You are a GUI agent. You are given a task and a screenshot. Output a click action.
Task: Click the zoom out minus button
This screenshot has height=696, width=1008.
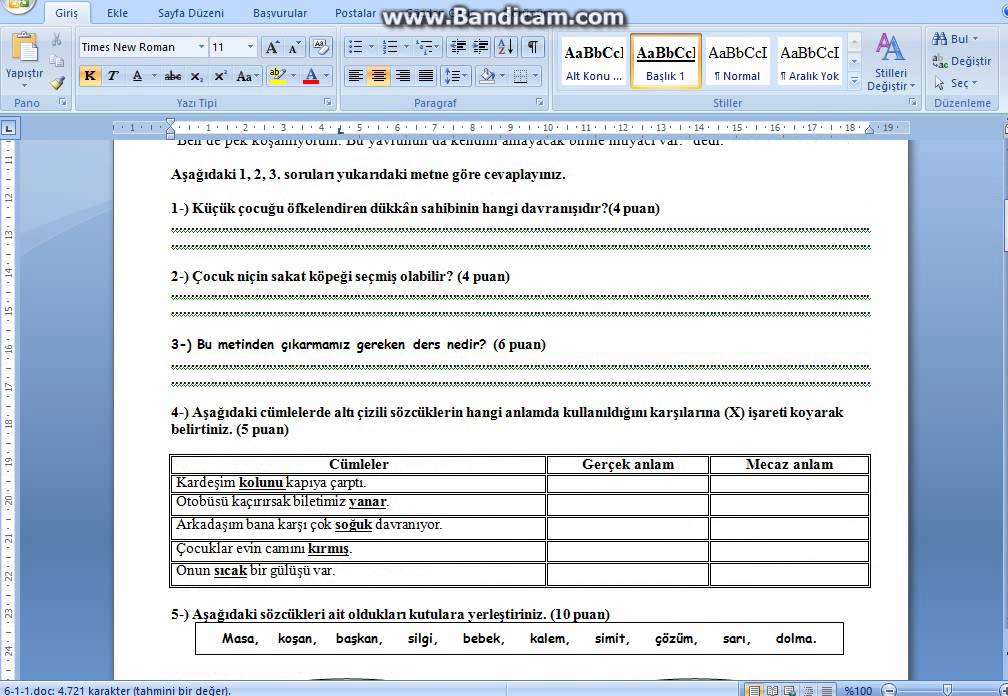(x=888, y=691)
